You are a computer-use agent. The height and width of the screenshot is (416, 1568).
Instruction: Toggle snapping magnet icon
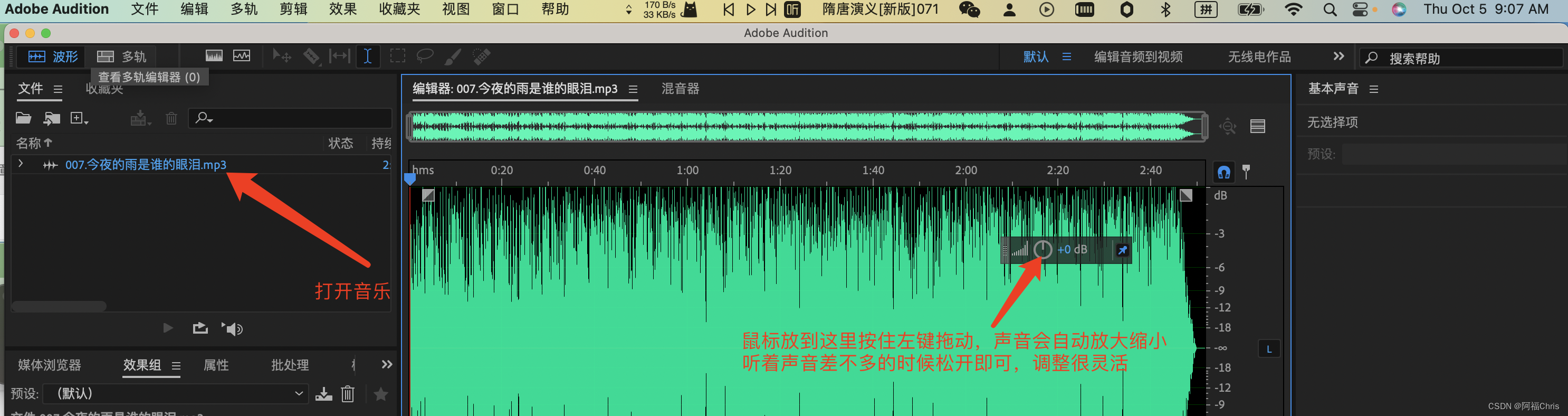point(1223,173)
